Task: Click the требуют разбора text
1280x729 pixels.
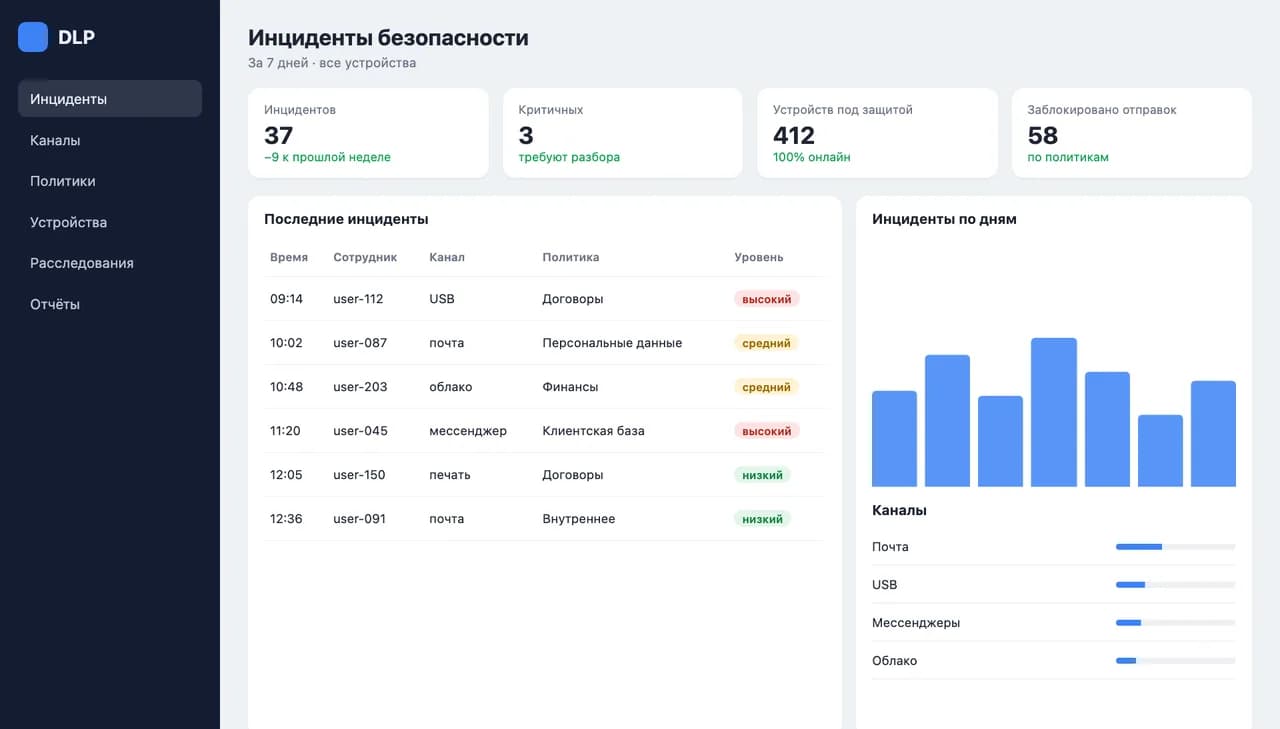Action: pyautogui.click(x=569, y=157)
